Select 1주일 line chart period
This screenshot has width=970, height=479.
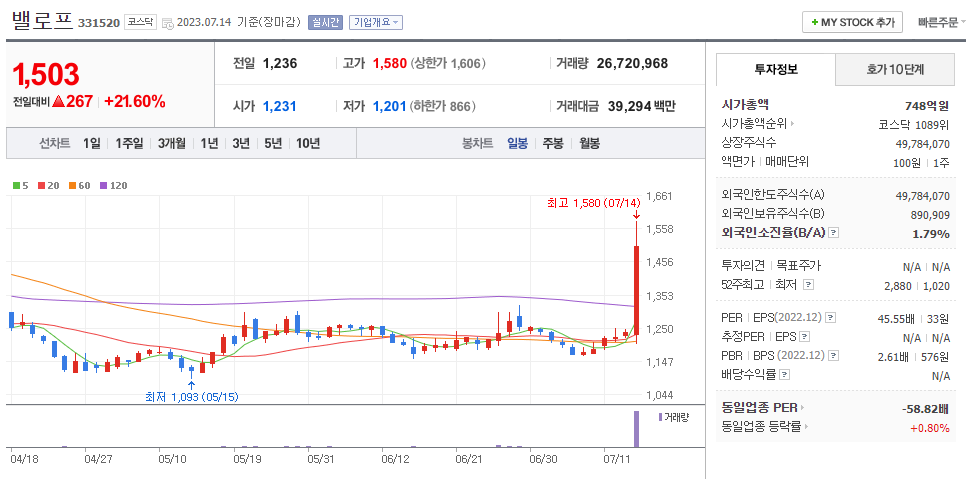point(129,144)
